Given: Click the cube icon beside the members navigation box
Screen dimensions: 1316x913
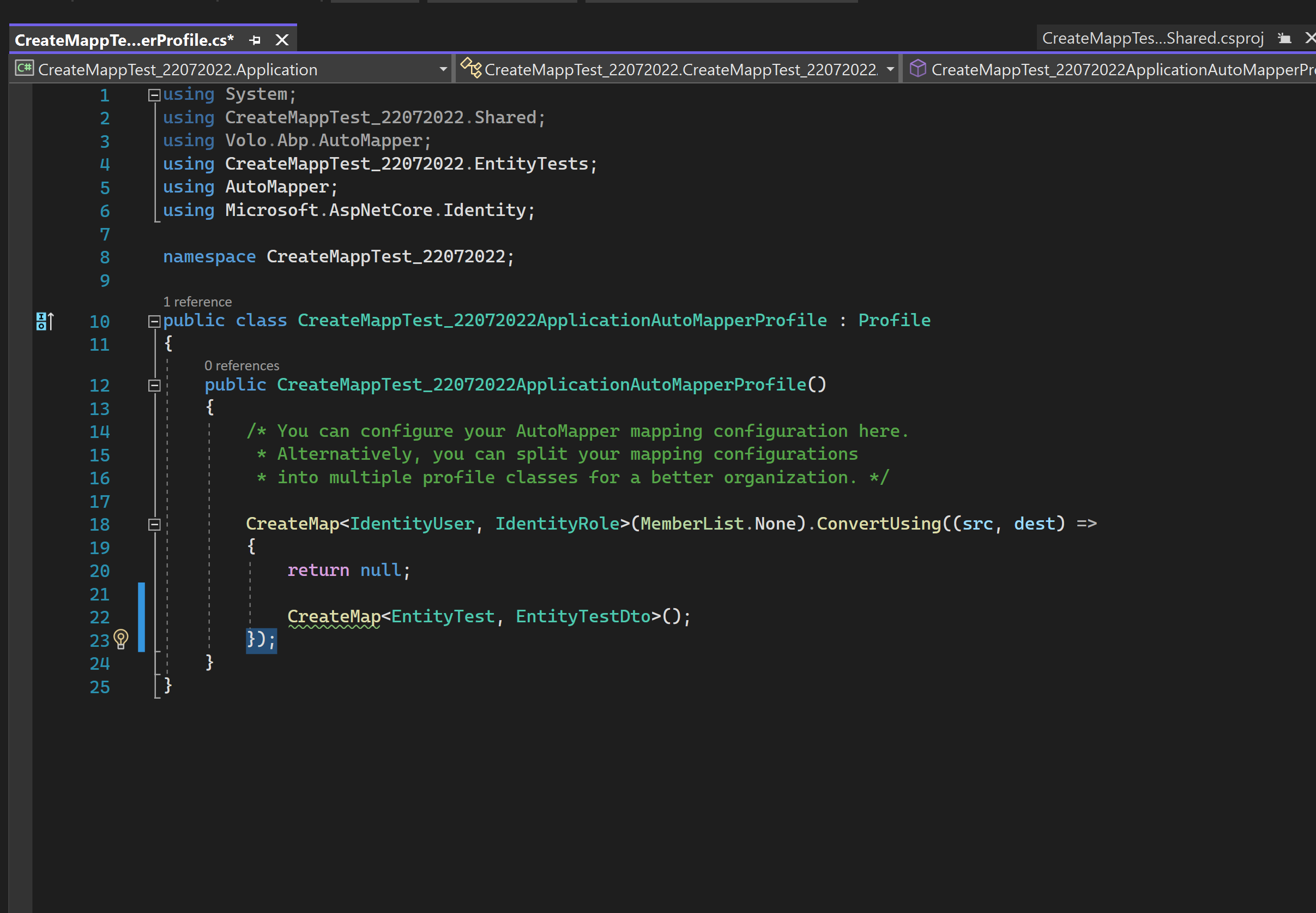Looking at the screenshot, I should [x=917, y=69].
